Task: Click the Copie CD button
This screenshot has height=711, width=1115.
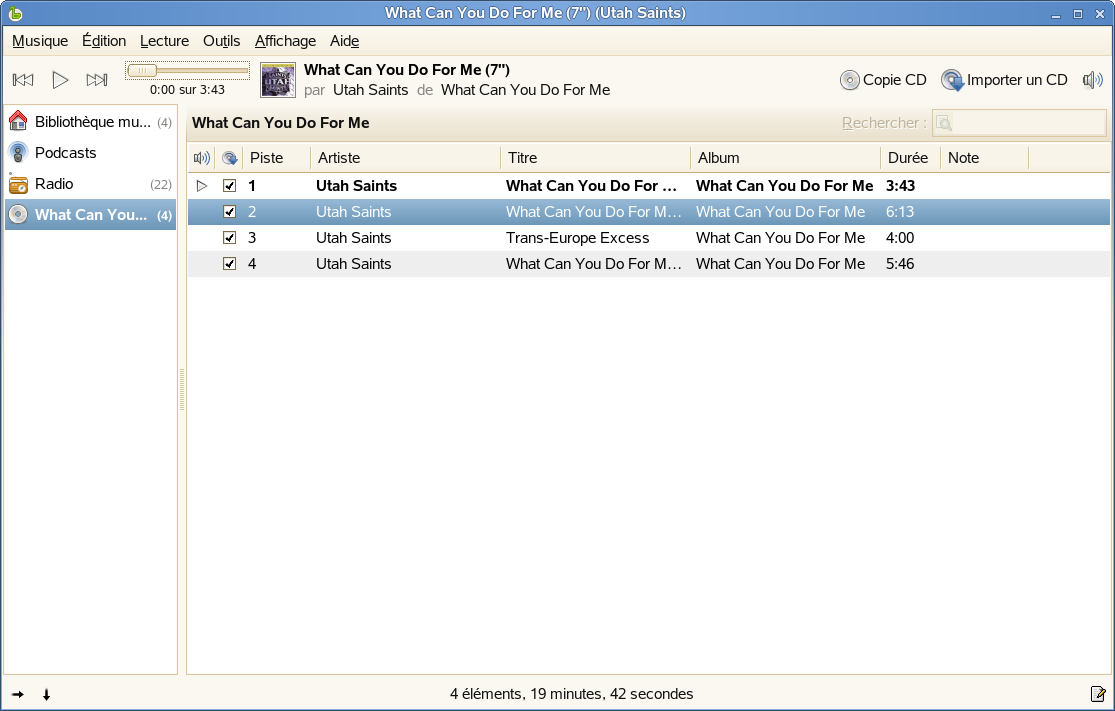Action: coord(883,80)
